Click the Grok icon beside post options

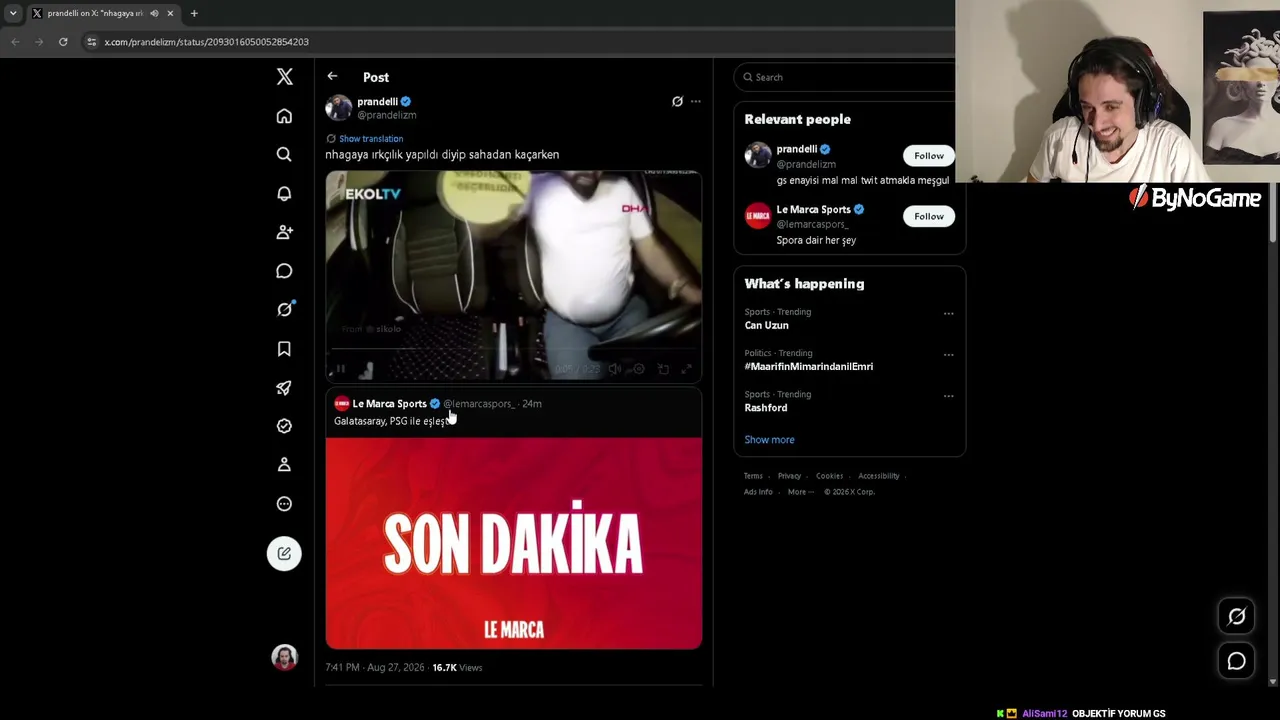tap(677, 101)
